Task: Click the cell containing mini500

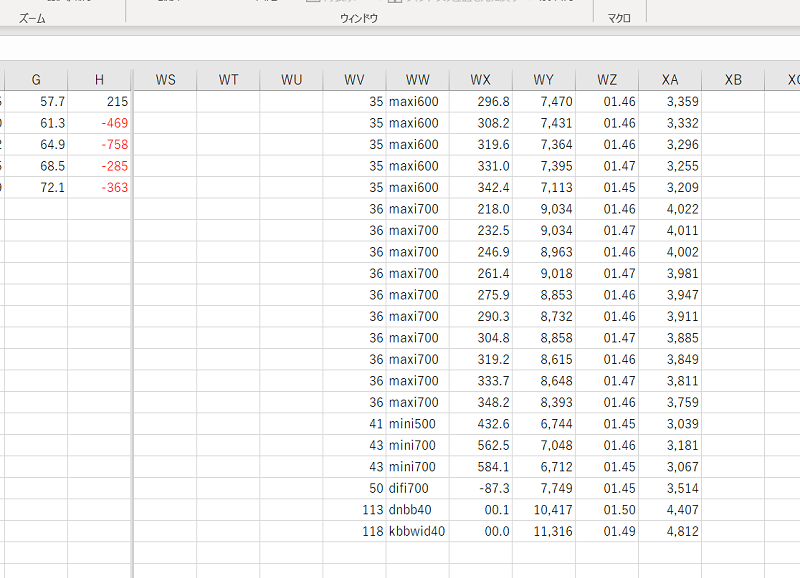Action: click(418, 424)
